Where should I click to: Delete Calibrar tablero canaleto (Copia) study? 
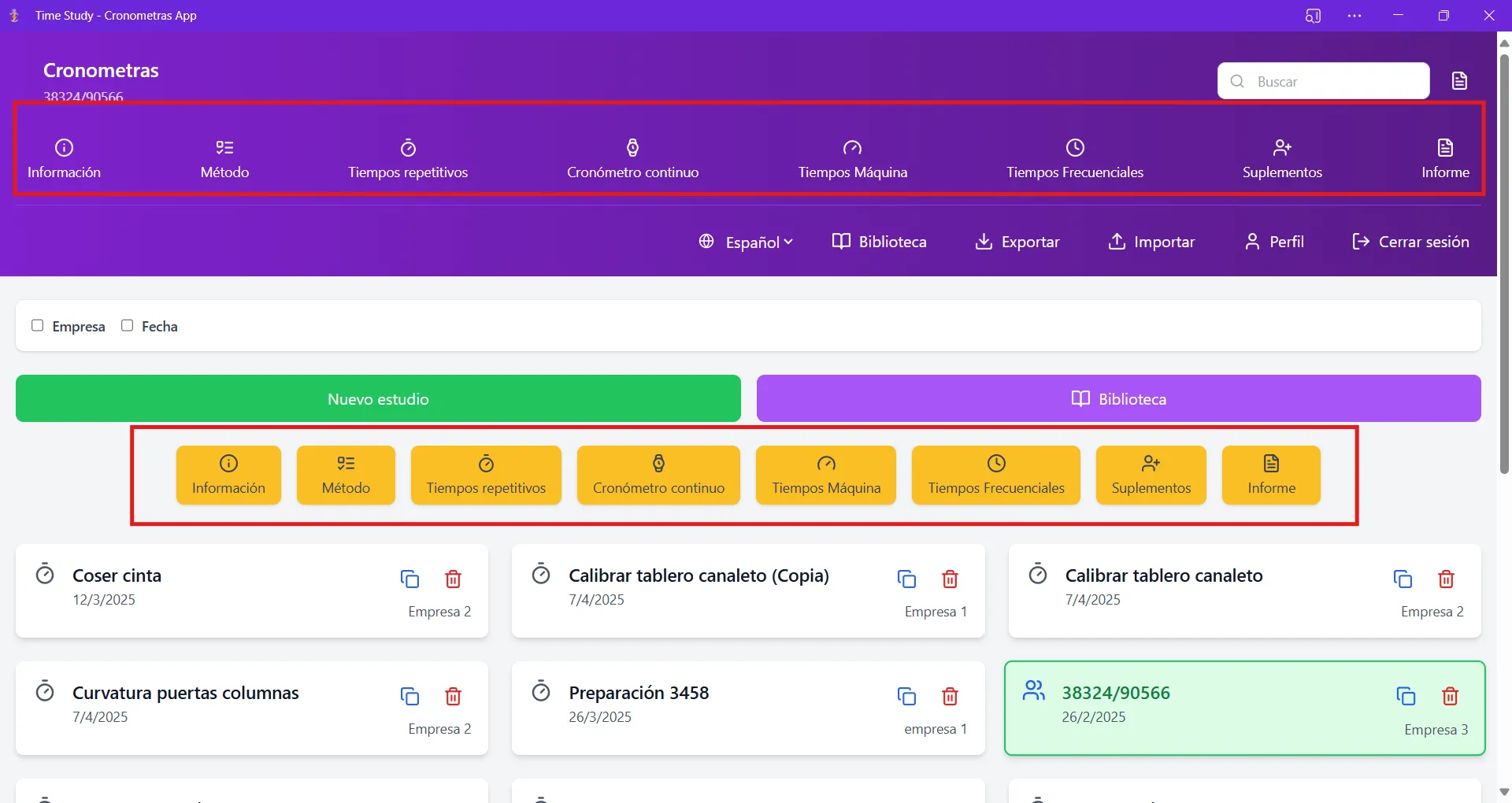pos(950,579)
